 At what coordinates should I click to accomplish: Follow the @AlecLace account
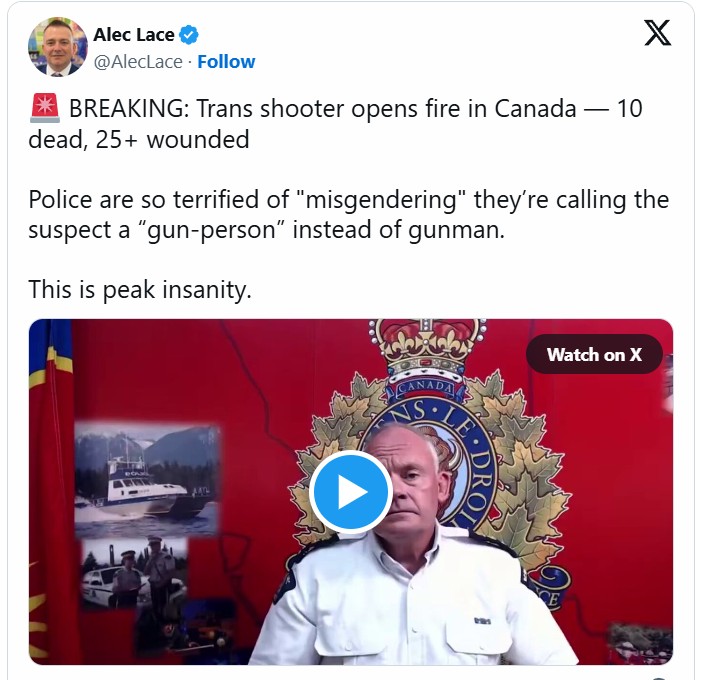[226, 62]
